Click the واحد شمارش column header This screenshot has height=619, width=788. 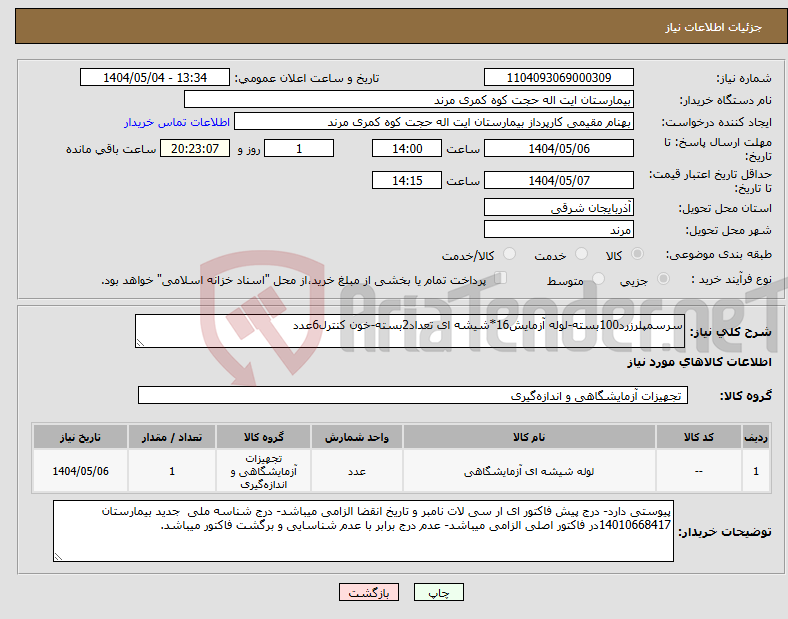pyautogui.click(x=357, y=437)
